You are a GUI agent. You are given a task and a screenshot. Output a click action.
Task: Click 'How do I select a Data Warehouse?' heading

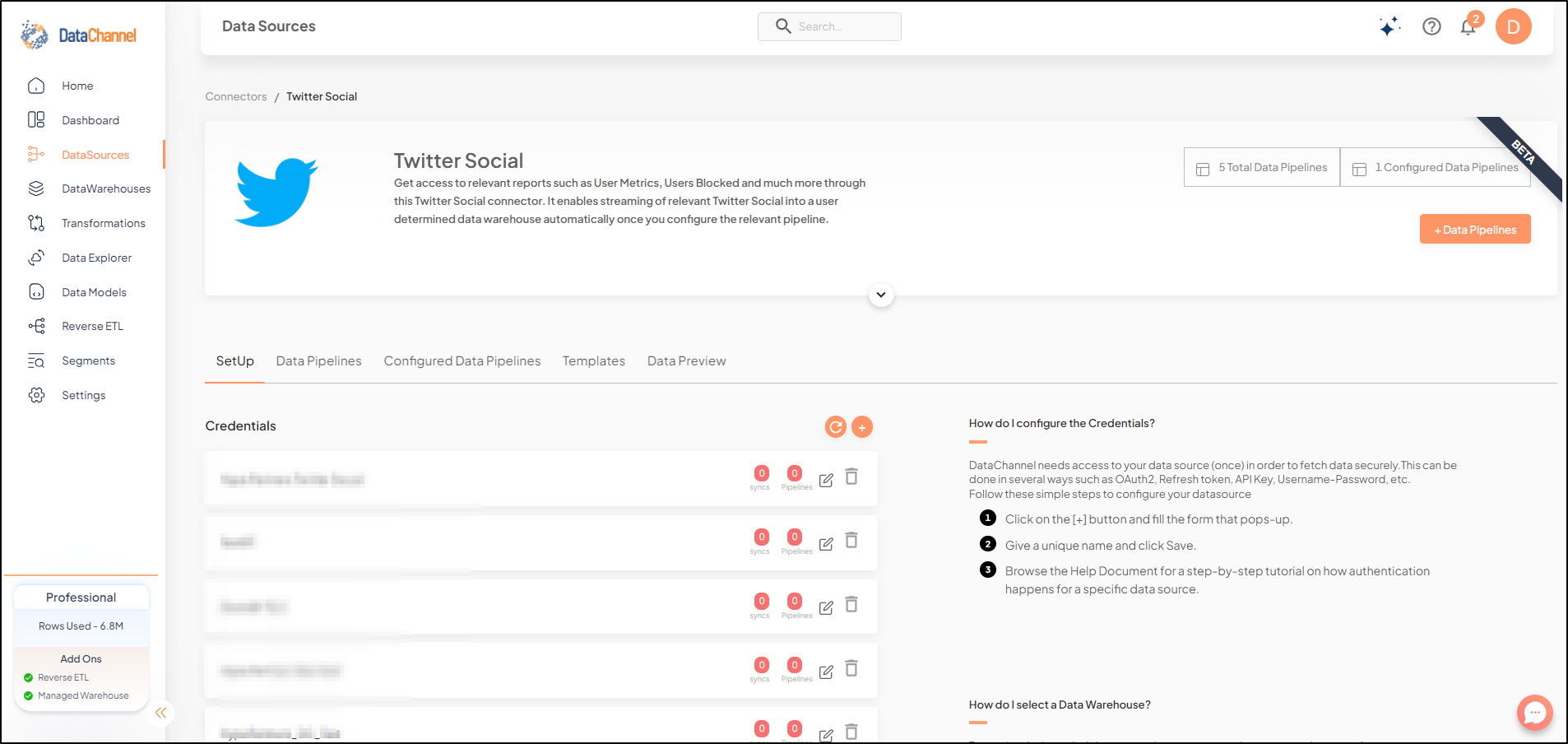click(1060, 704)
